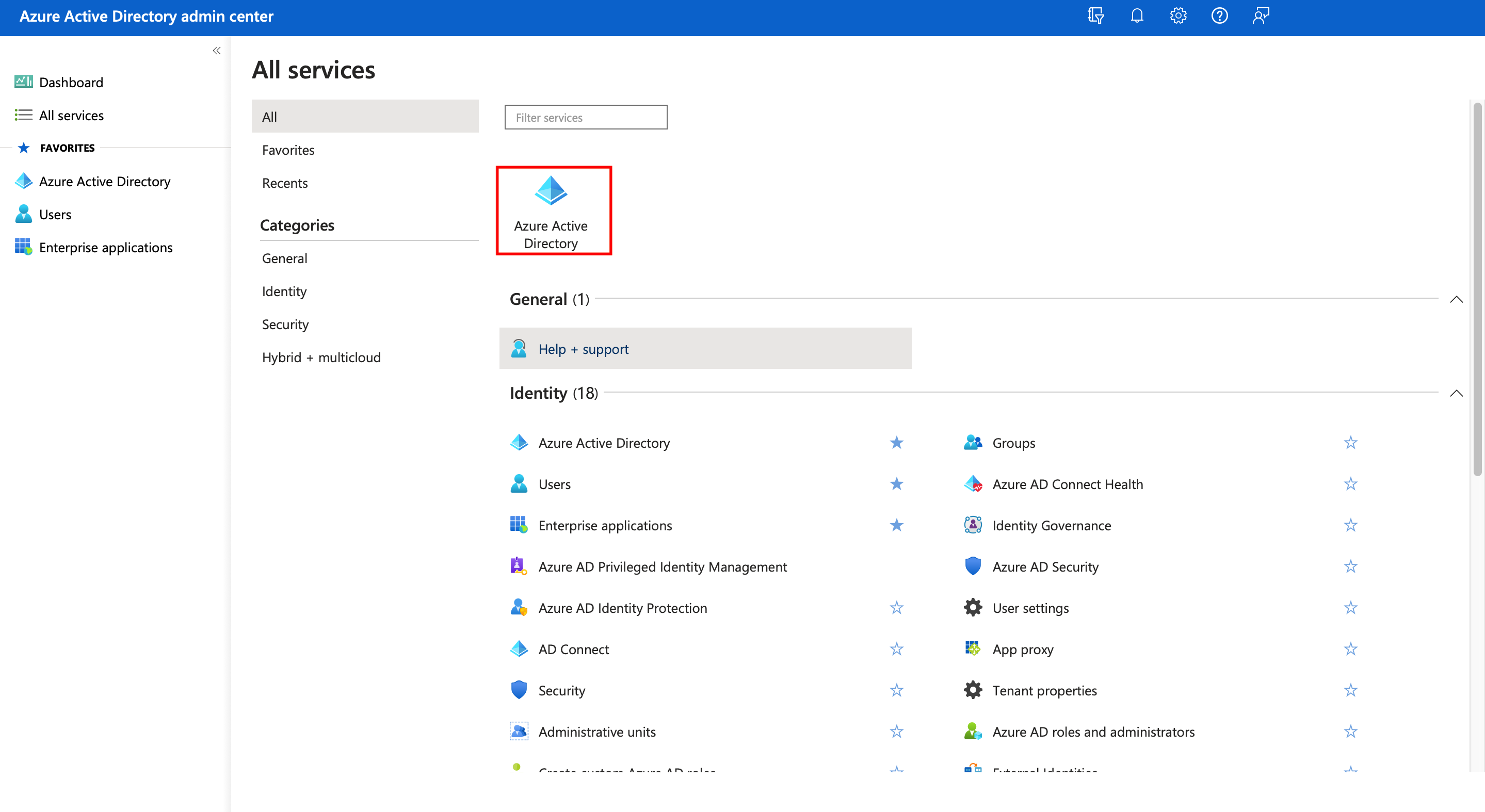Screen dimensions: 1485x812
Task: Click the AD Connect icon
Action: pyautogui.click(x=519, y=649)
